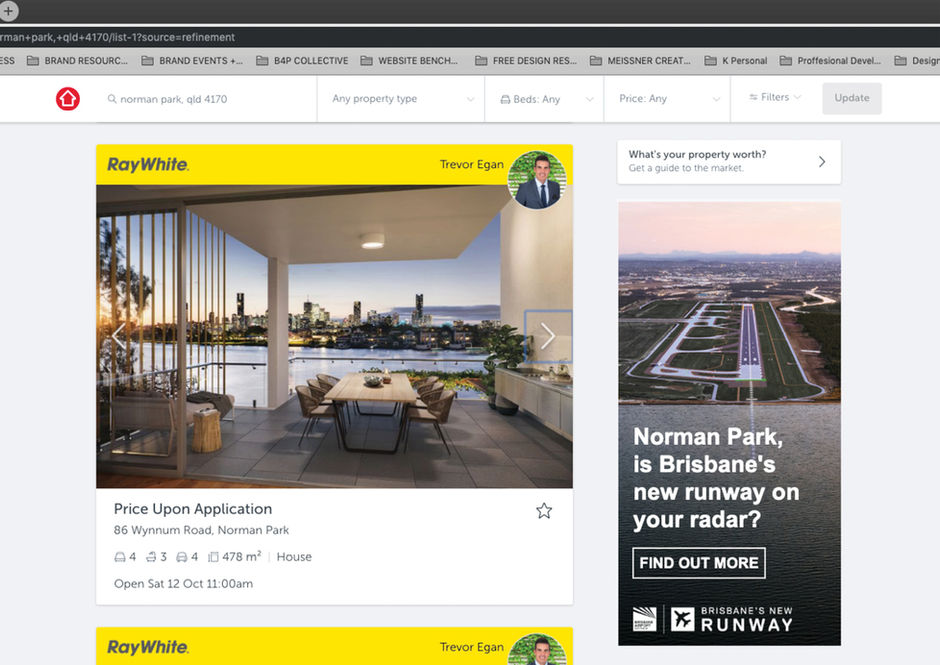
Task: Click the search magnifier icon
Action: 112,99
